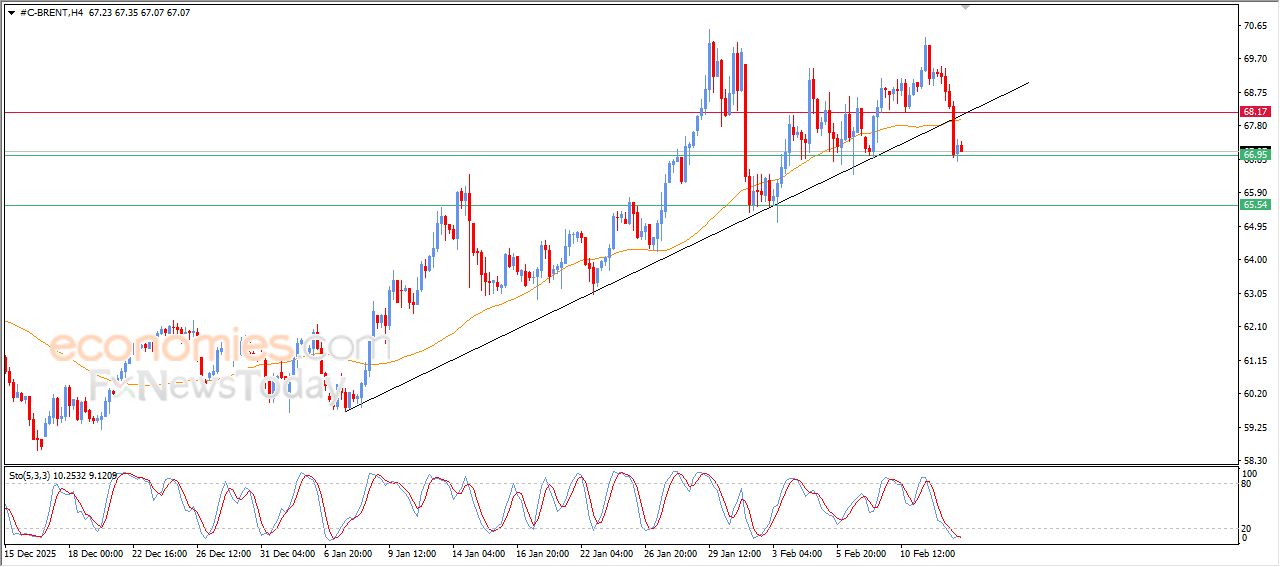This screenshot has height=567, width=1280.
Task: Click the 6 Jan 20:00 time label
Action: (348, 551)
